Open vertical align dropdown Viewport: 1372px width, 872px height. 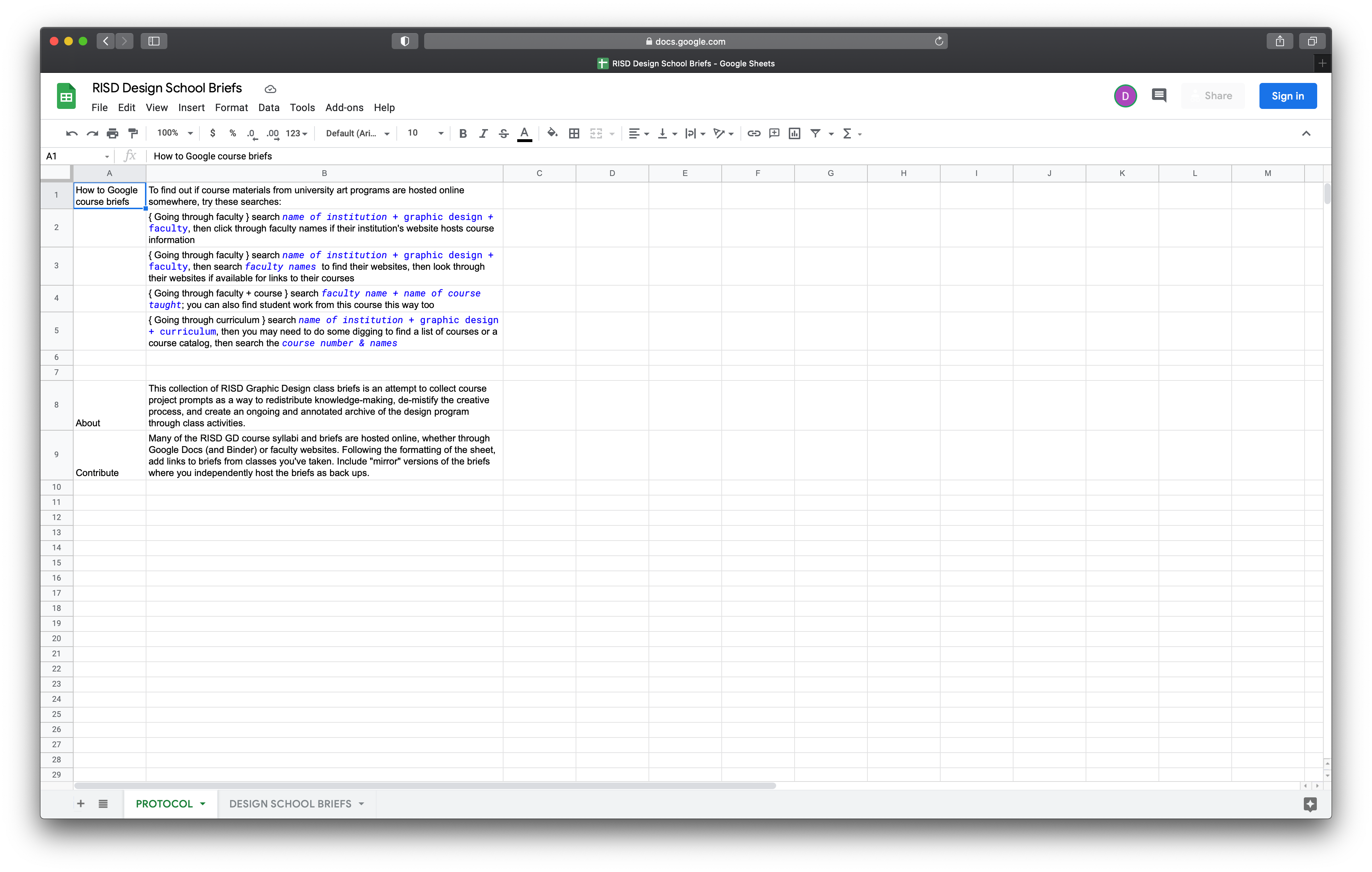click(x=667, y=133)
